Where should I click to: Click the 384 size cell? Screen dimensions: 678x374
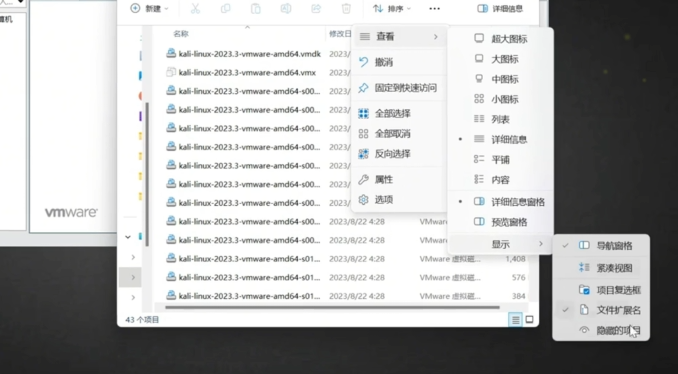click(x=518, y=296)
